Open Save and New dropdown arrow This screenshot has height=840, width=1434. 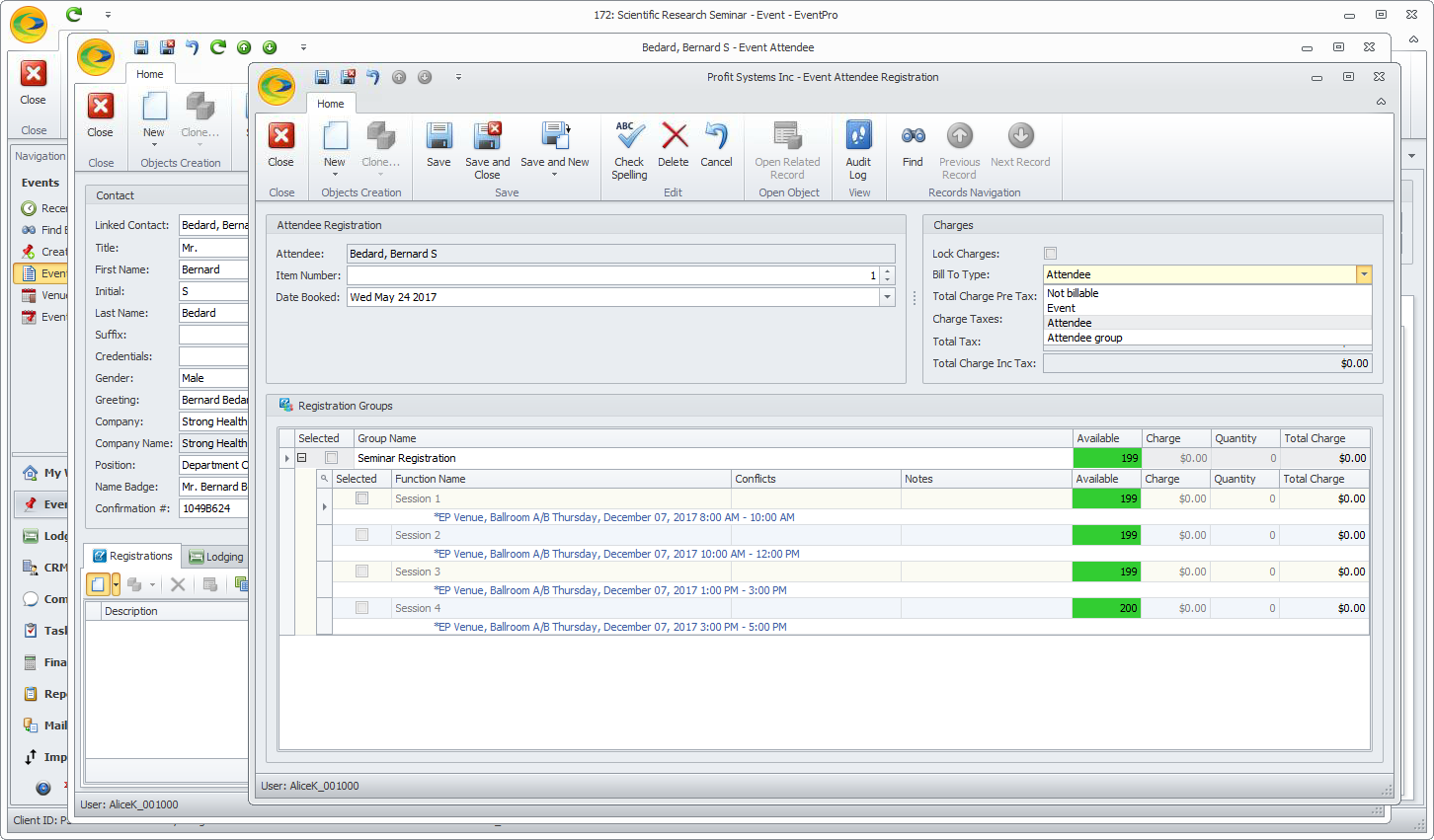click(x=554, y=175)
